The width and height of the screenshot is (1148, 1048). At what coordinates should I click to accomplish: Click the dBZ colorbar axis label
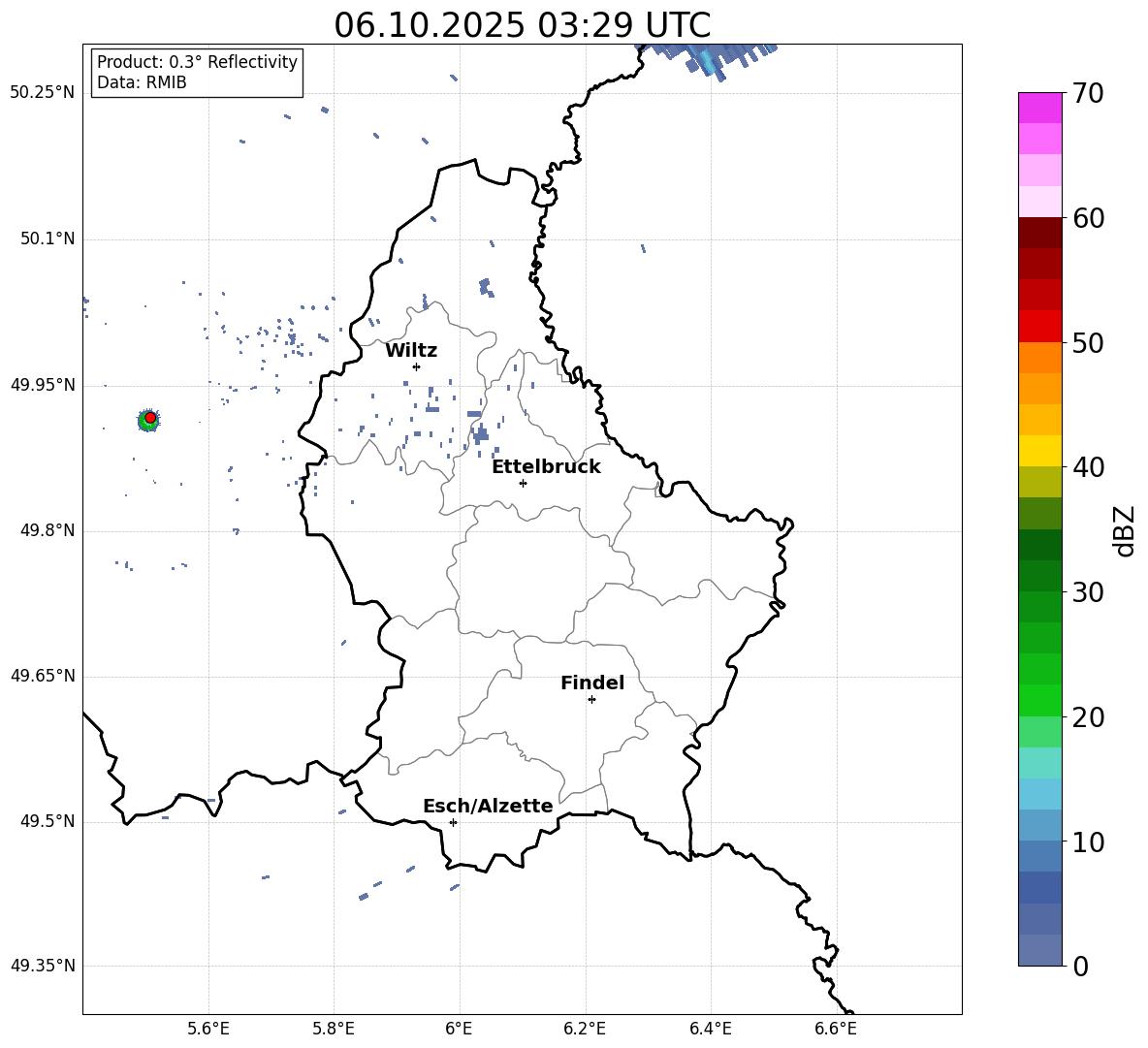(x=1125, y=530)
